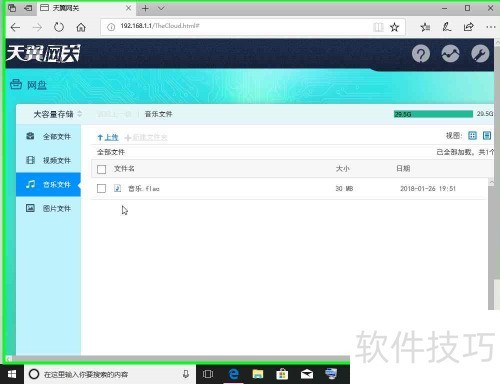Open the network status chart icon

(x=450, y=54)
